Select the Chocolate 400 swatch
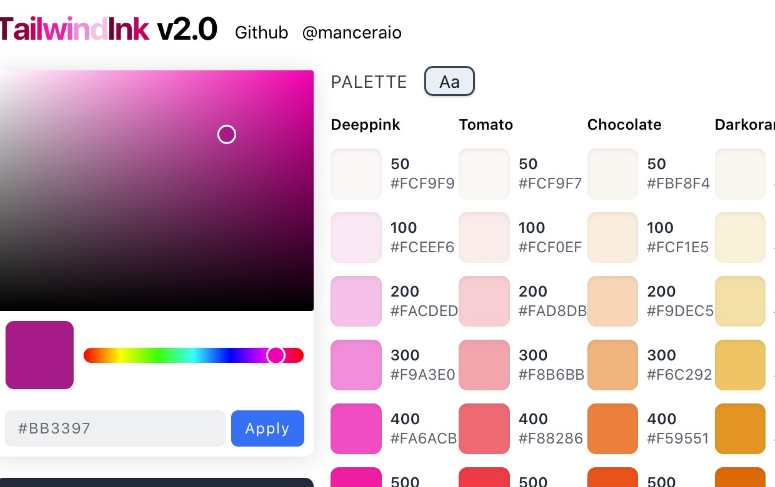775x487 pixels. [x=612, y=428]
